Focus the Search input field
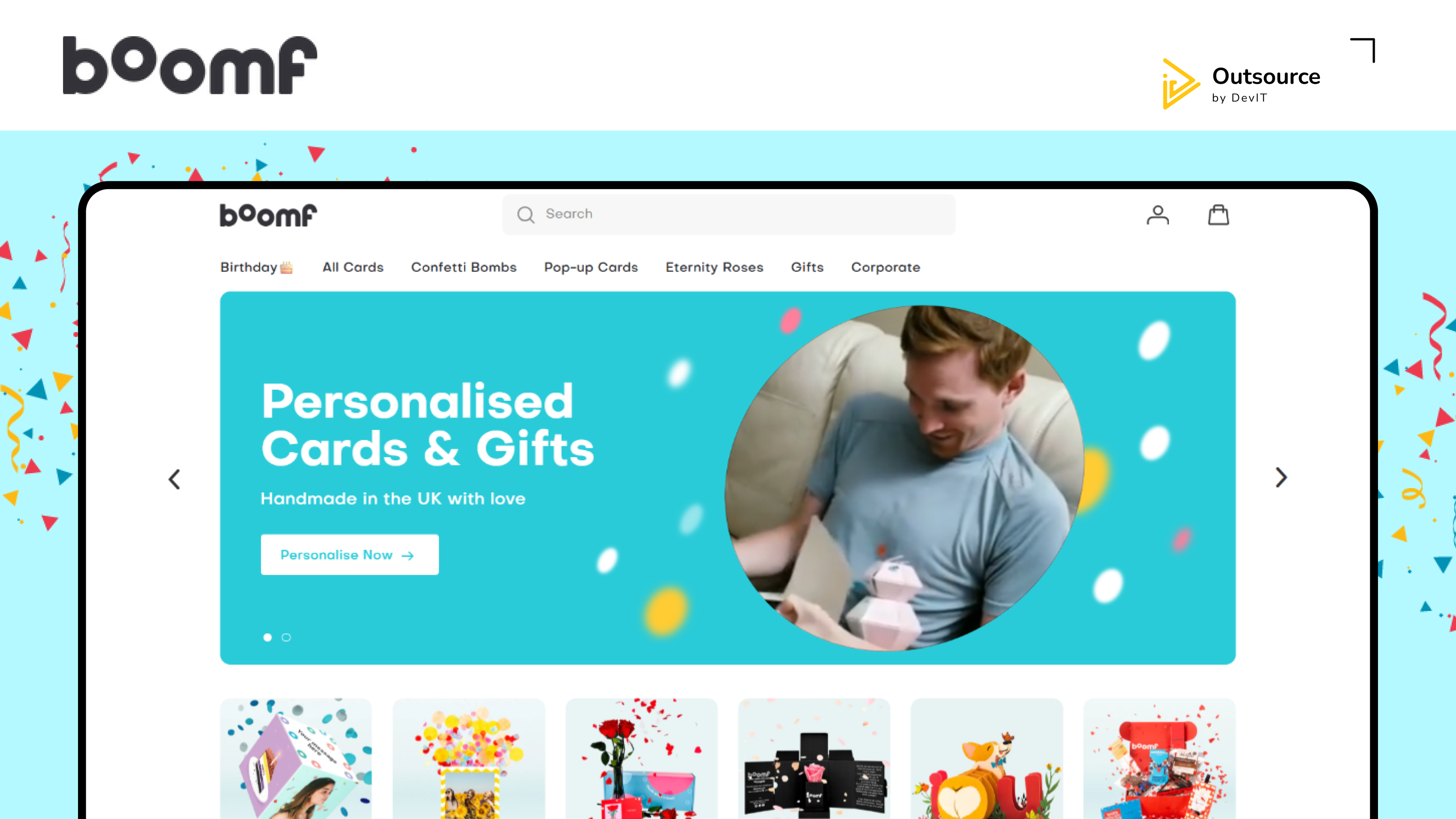The image size is (1456, 819). click(x=728, y=214)
